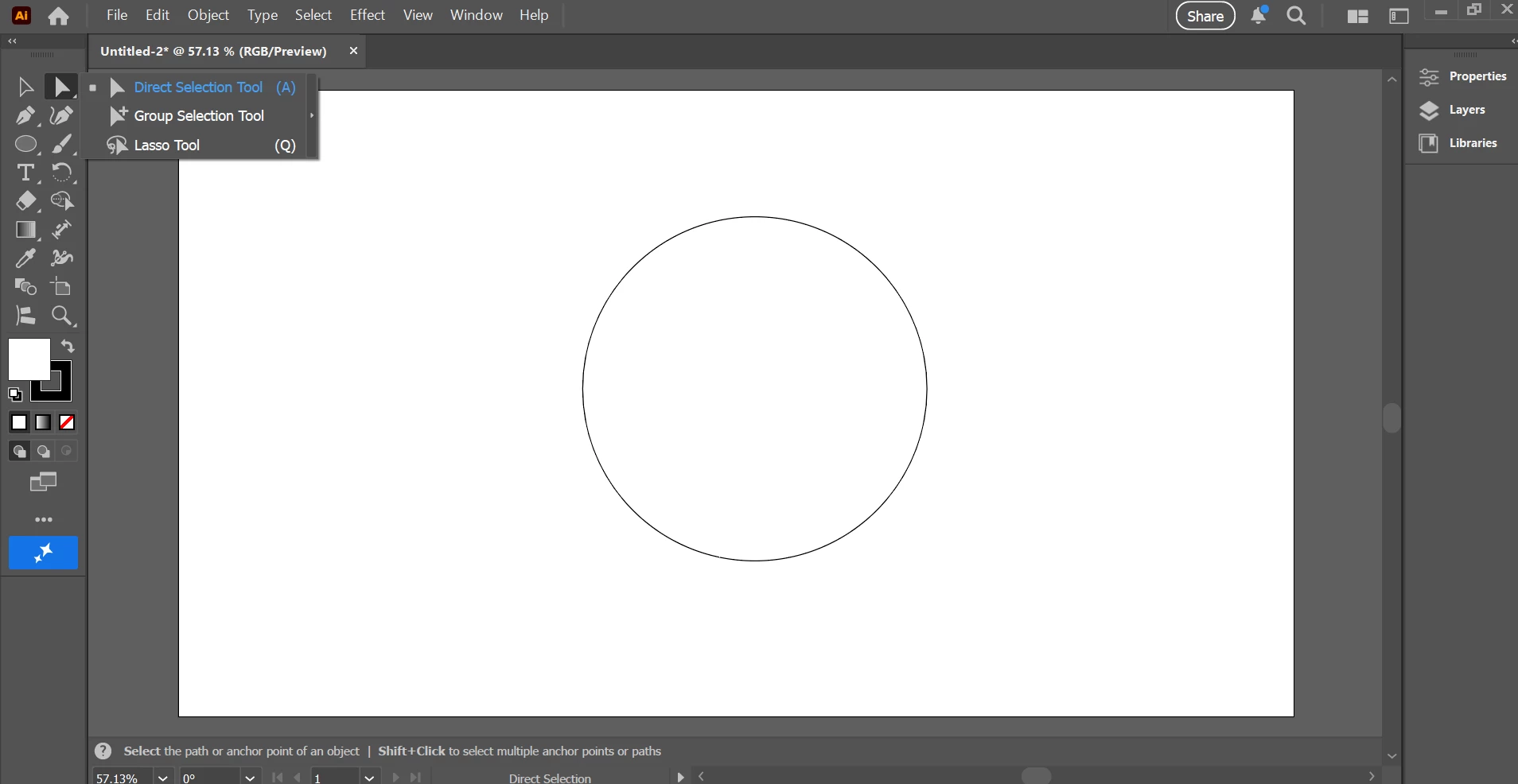Select the Paintbrush tool
1518x784 pixels.
[x=61, y=144]
